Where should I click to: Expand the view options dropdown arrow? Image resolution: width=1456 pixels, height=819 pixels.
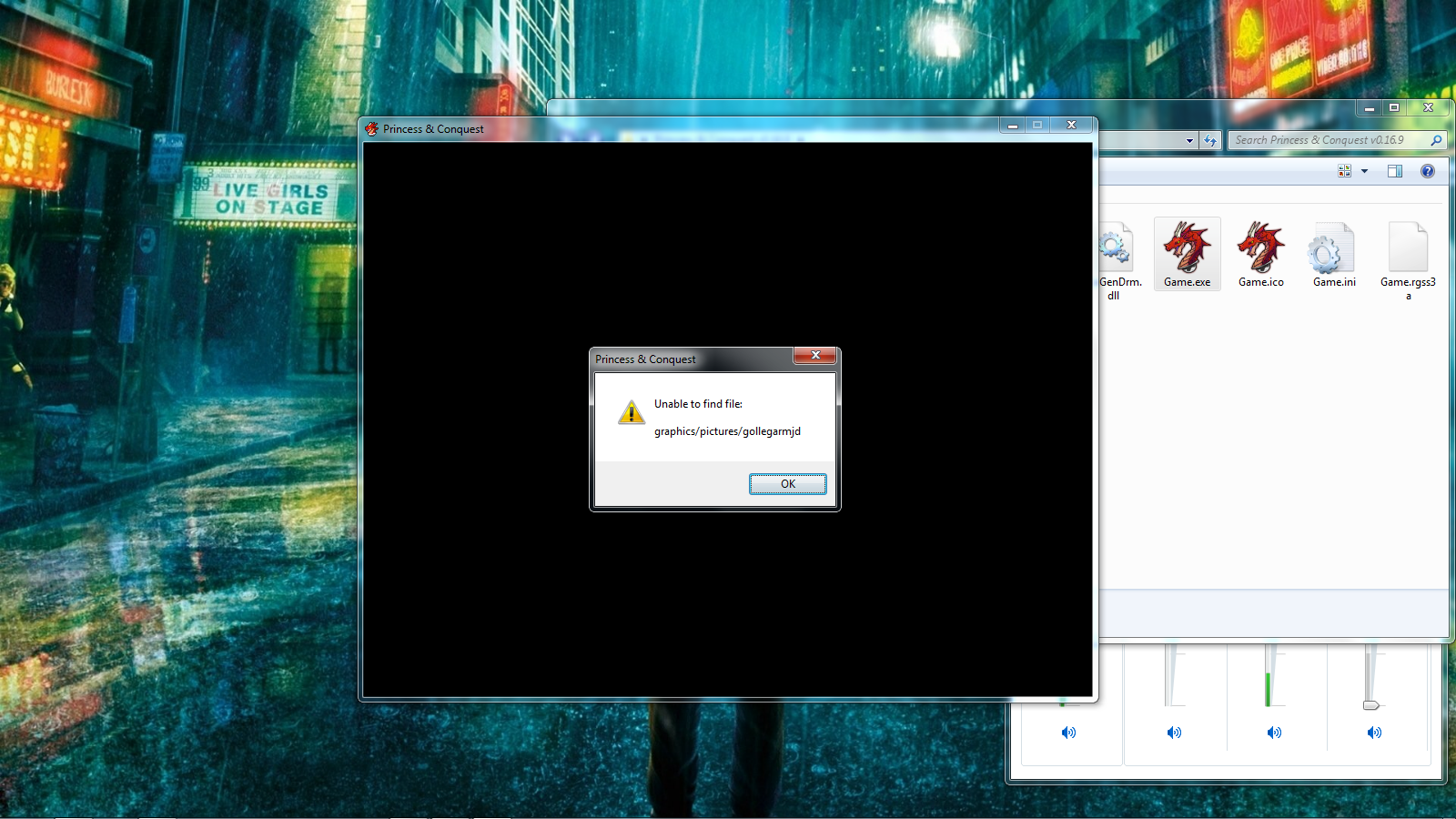pos(1364,171)
